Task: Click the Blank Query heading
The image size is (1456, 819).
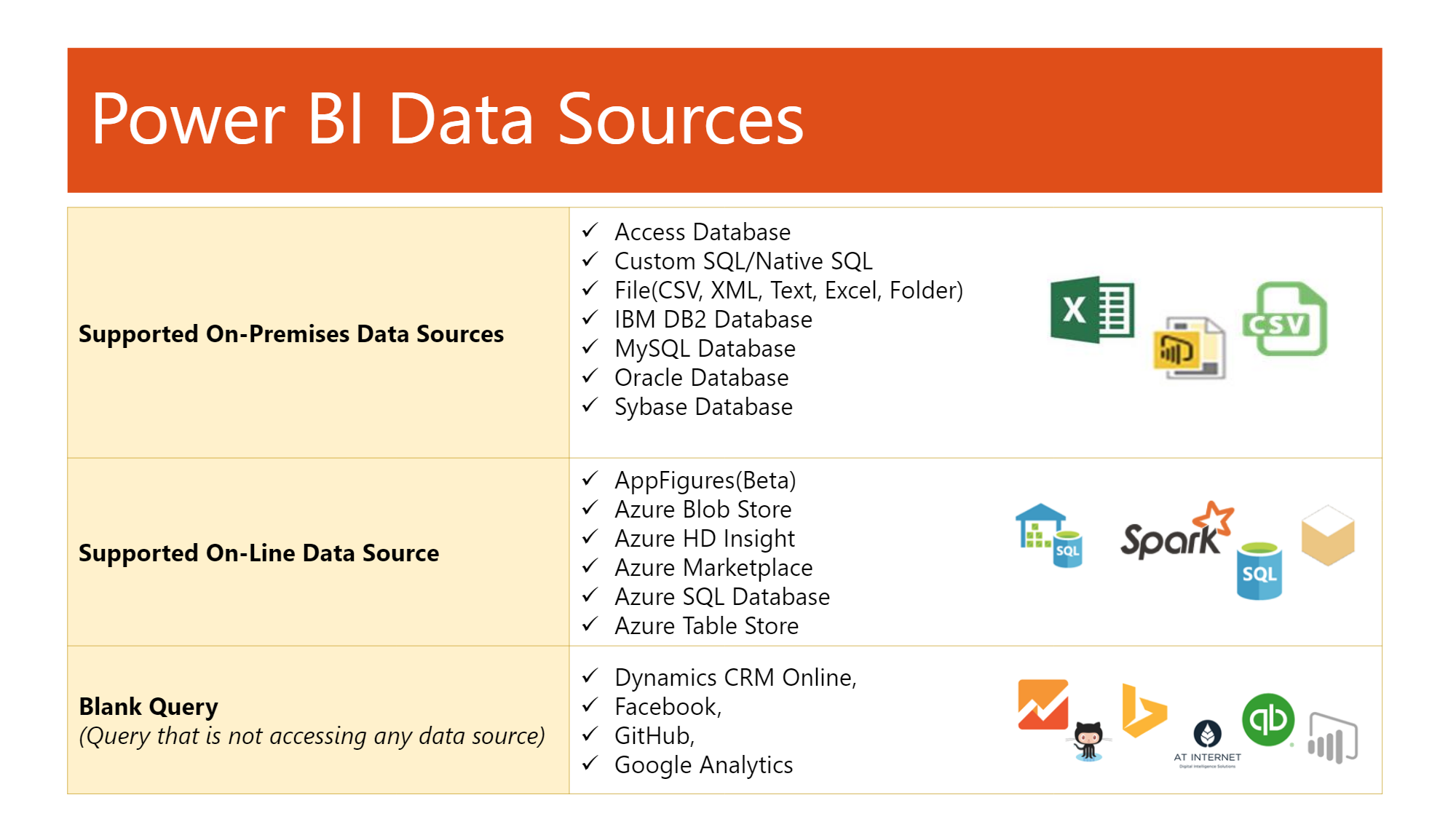Action: (x=149, y=706)
